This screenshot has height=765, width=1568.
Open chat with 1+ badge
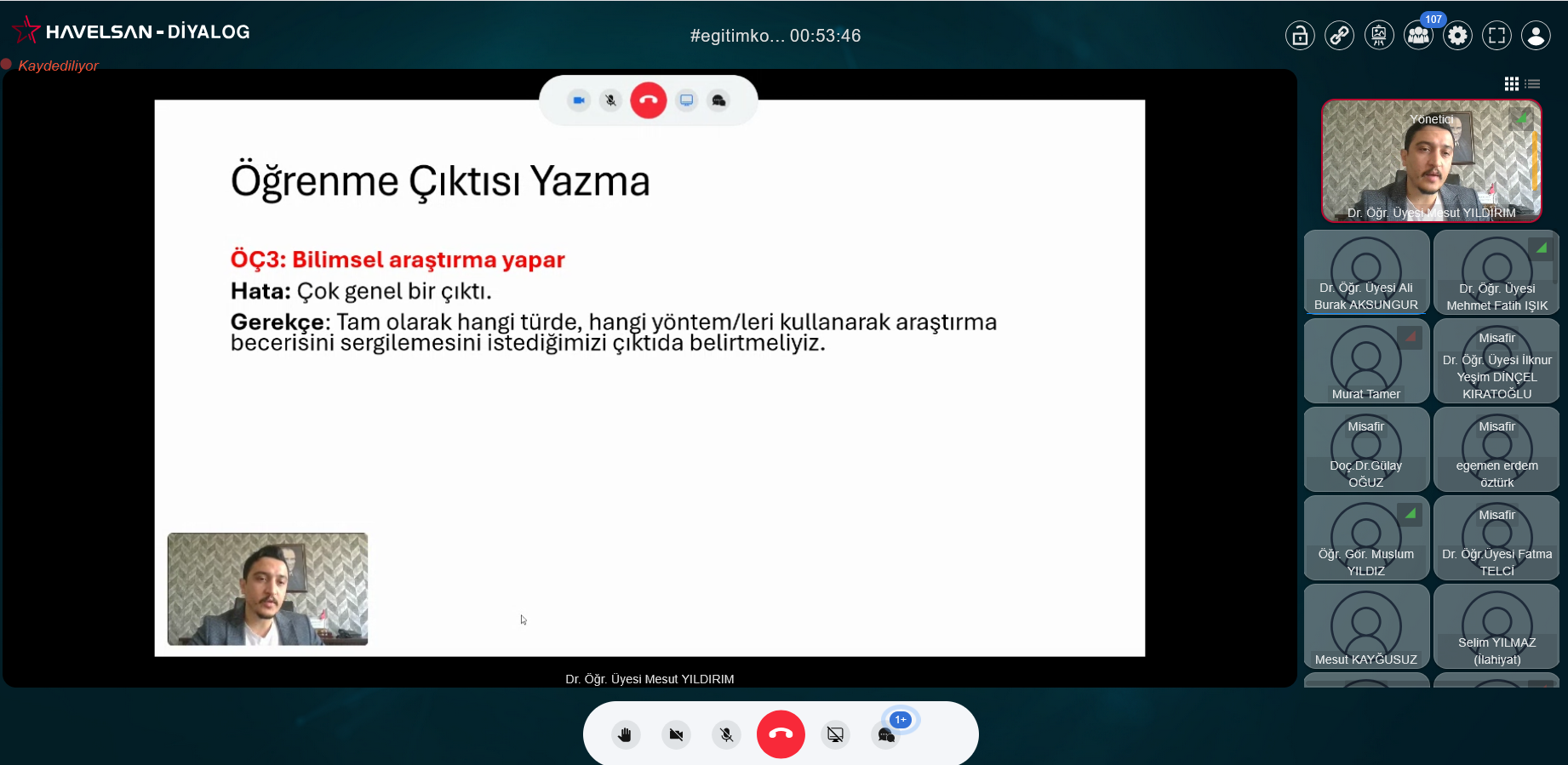pos(886,734)
